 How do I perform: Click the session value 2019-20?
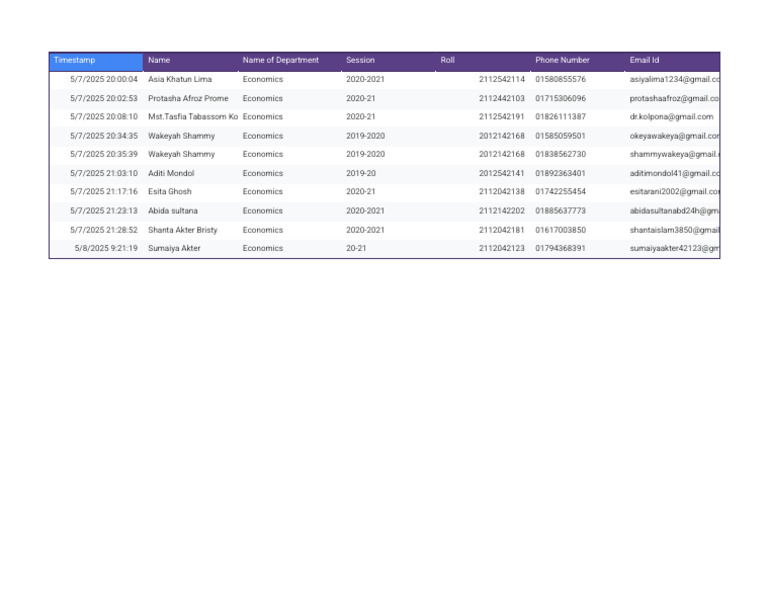tap(361, 173)
